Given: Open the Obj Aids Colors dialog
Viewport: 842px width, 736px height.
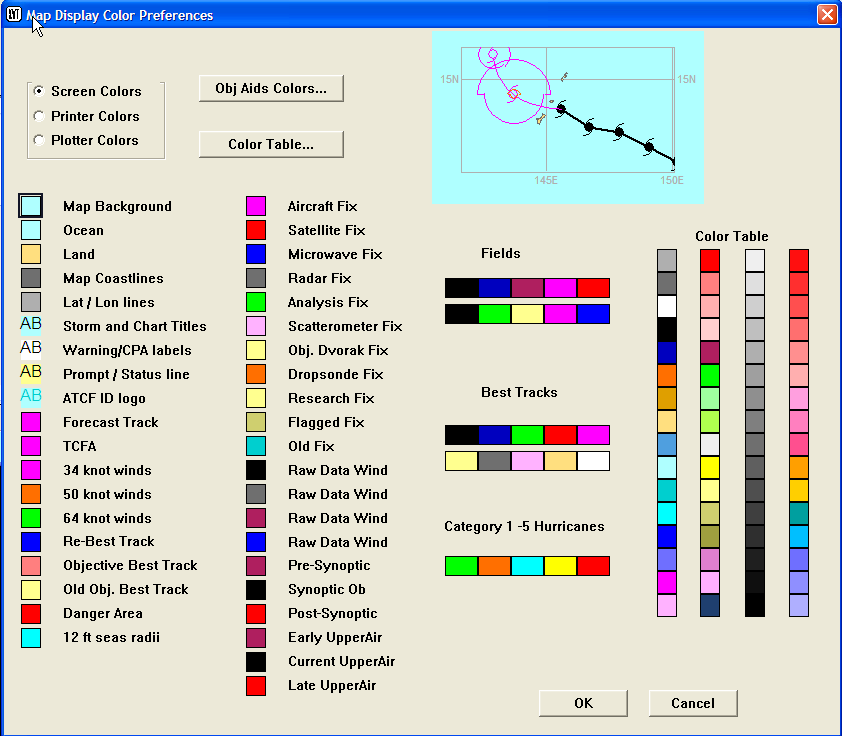Looking at the screenshot, I should [270, 88].
